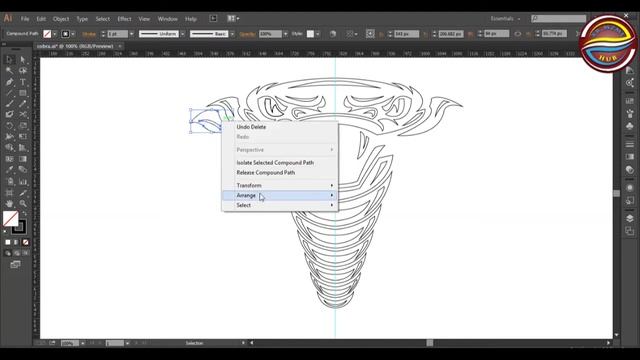Select the Blend tool
This screenshot has height=360, width=640.
[x=23, y=170]
